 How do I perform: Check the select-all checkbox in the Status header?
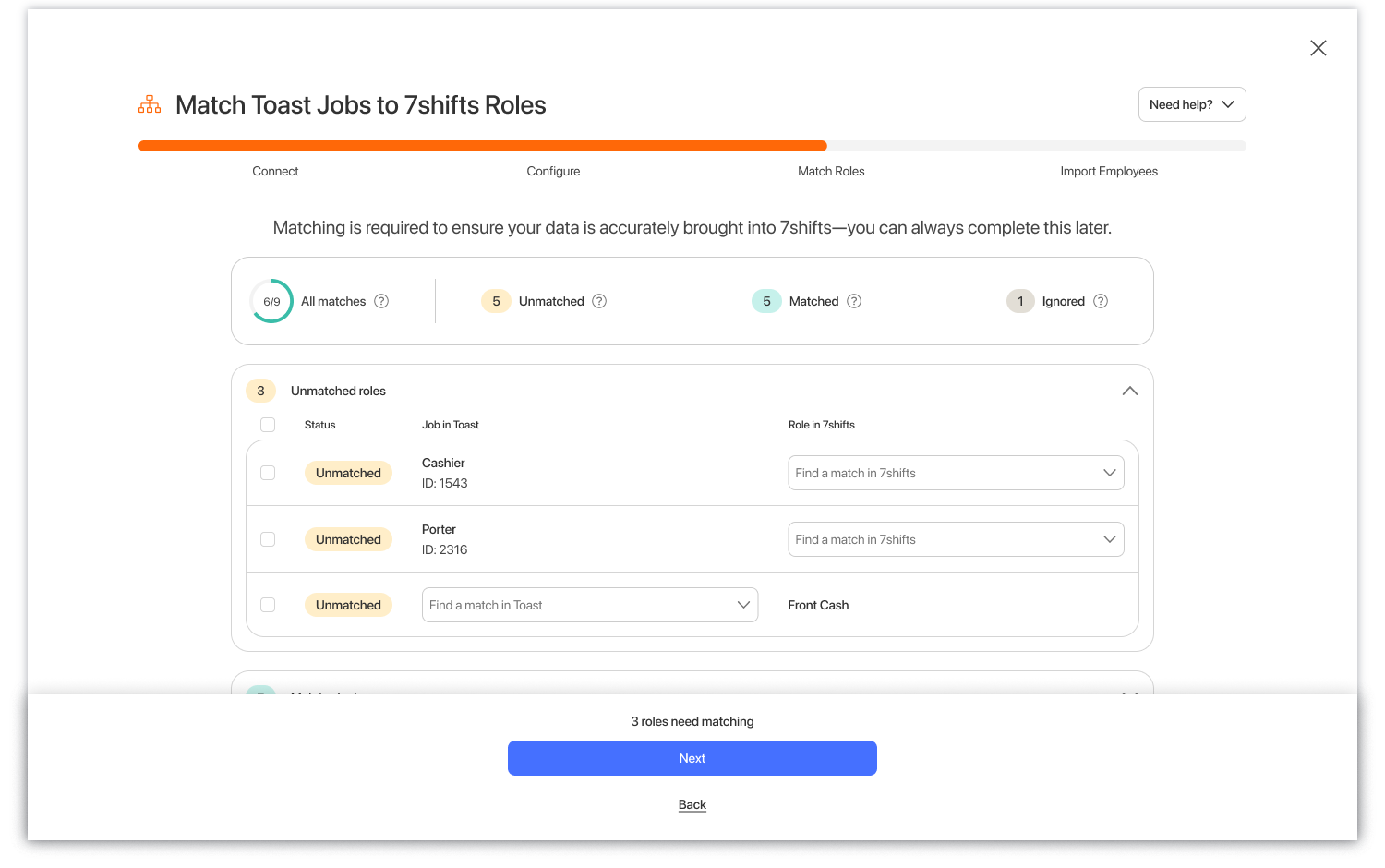[268, 425]
